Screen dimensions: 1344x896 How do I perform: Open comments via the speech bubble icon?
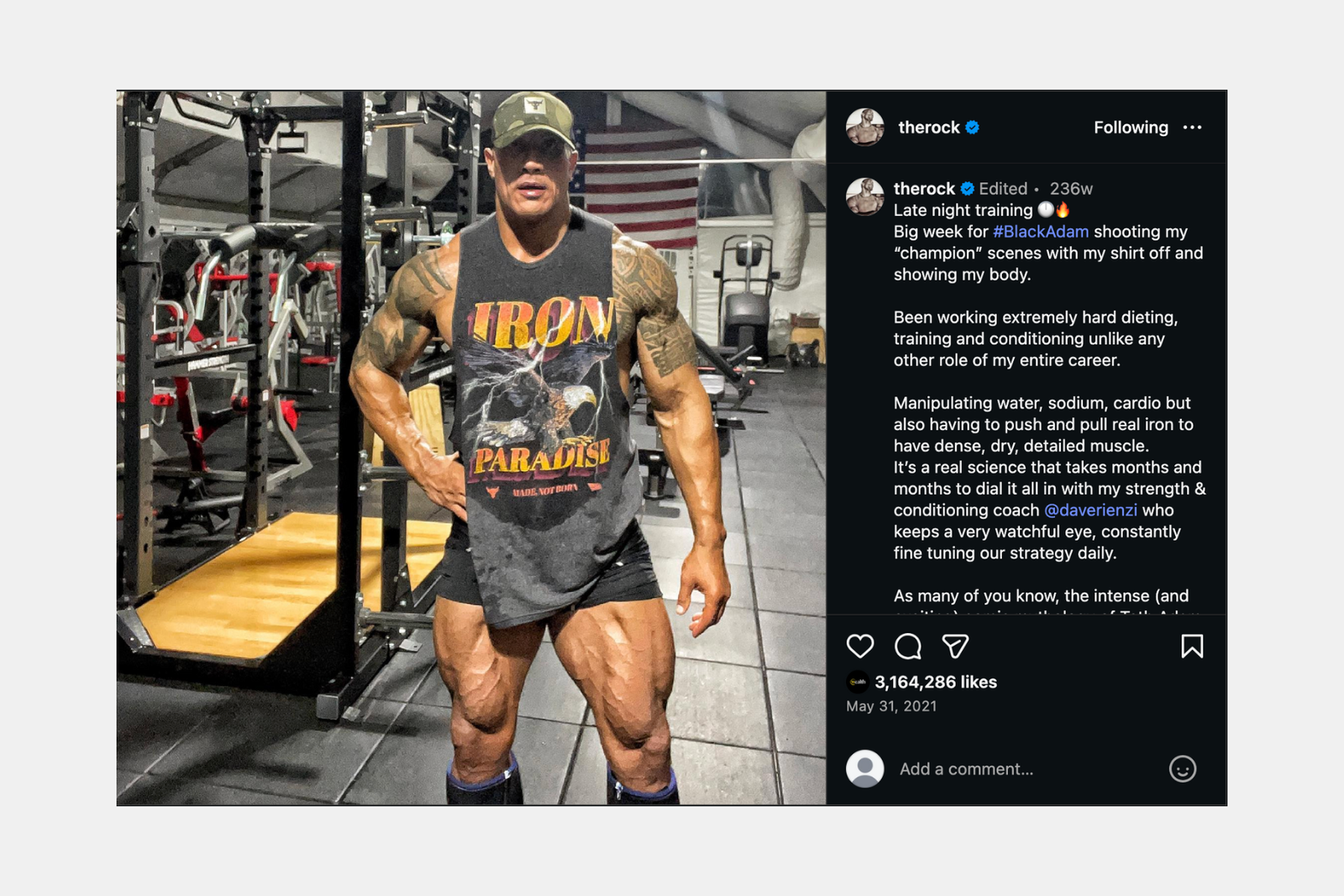coord(908,646)
